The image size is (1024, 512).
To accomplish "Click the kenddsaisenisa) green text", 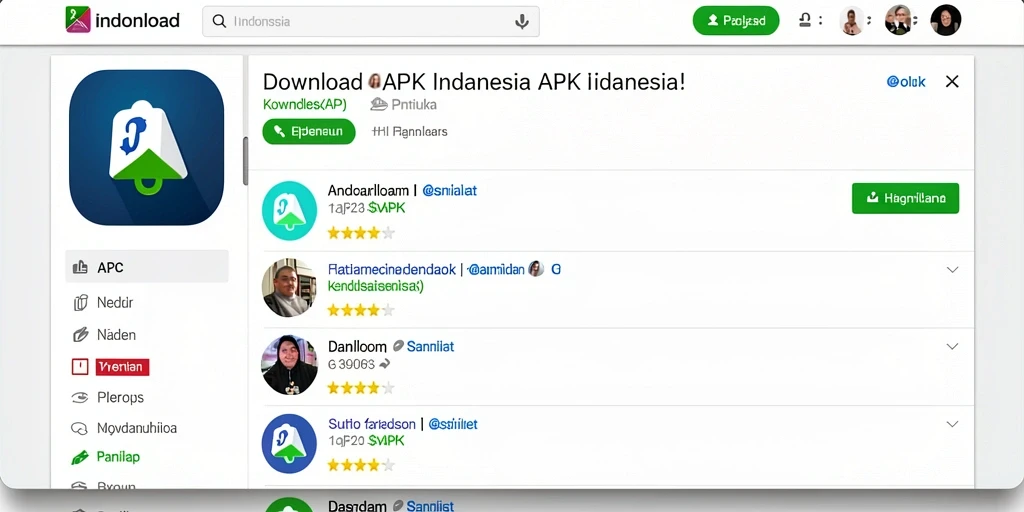I will click(376, 286).
